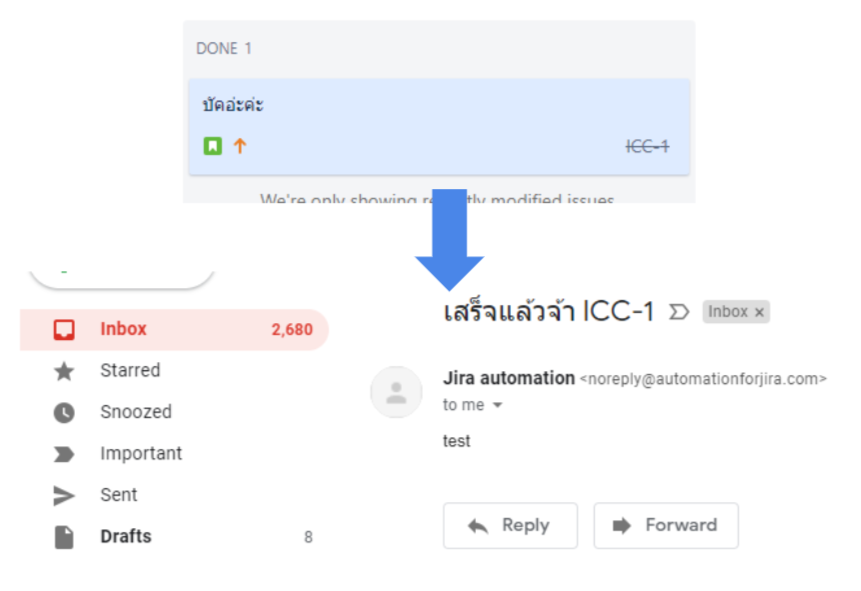Click the sender avatar of Jira automation
The height and width of the screenshot is (591, 861).
click(x=396, y=392)
